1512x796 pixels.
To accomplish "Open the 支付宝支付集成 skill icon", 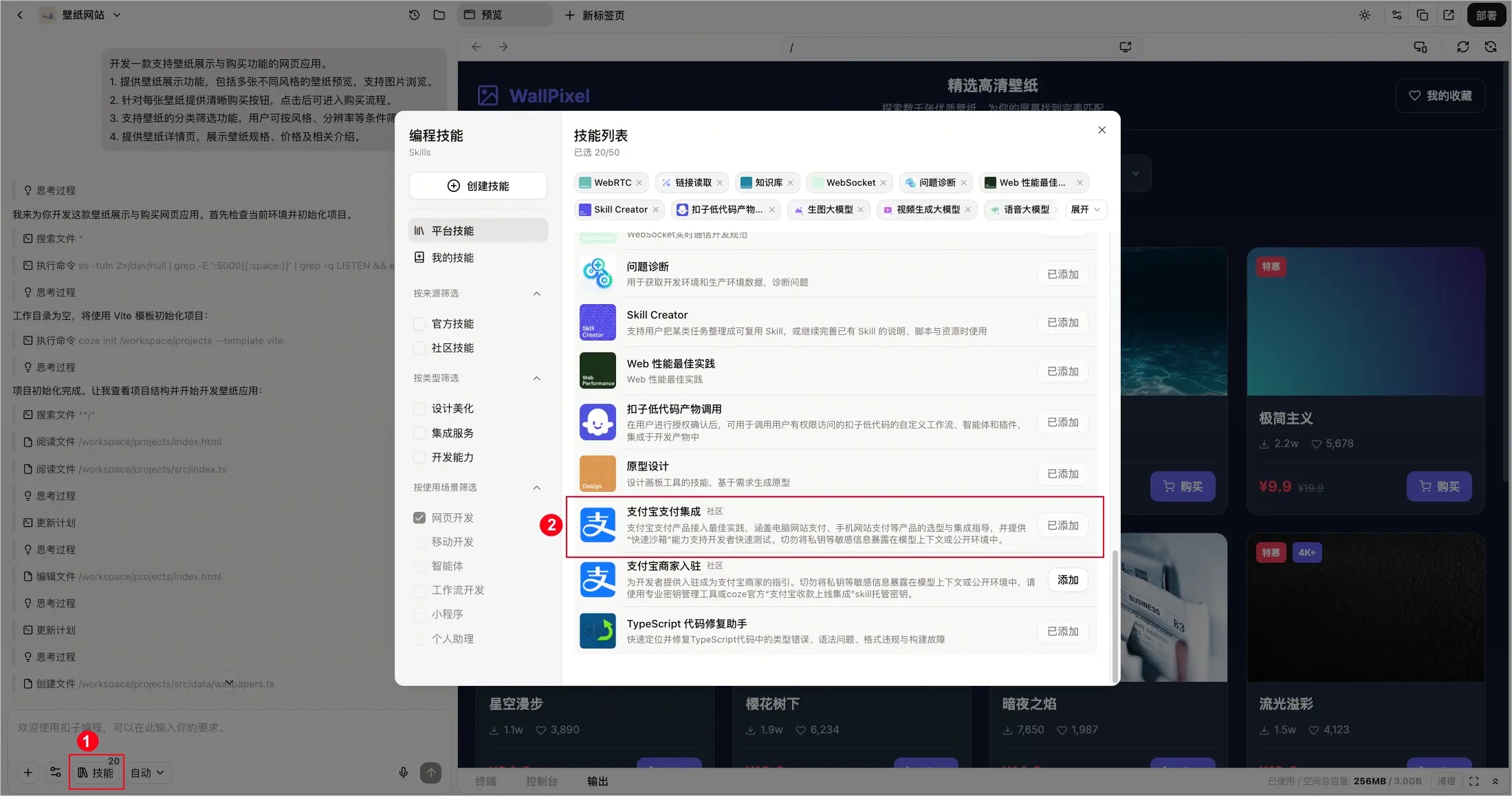I will click(598, 526).
